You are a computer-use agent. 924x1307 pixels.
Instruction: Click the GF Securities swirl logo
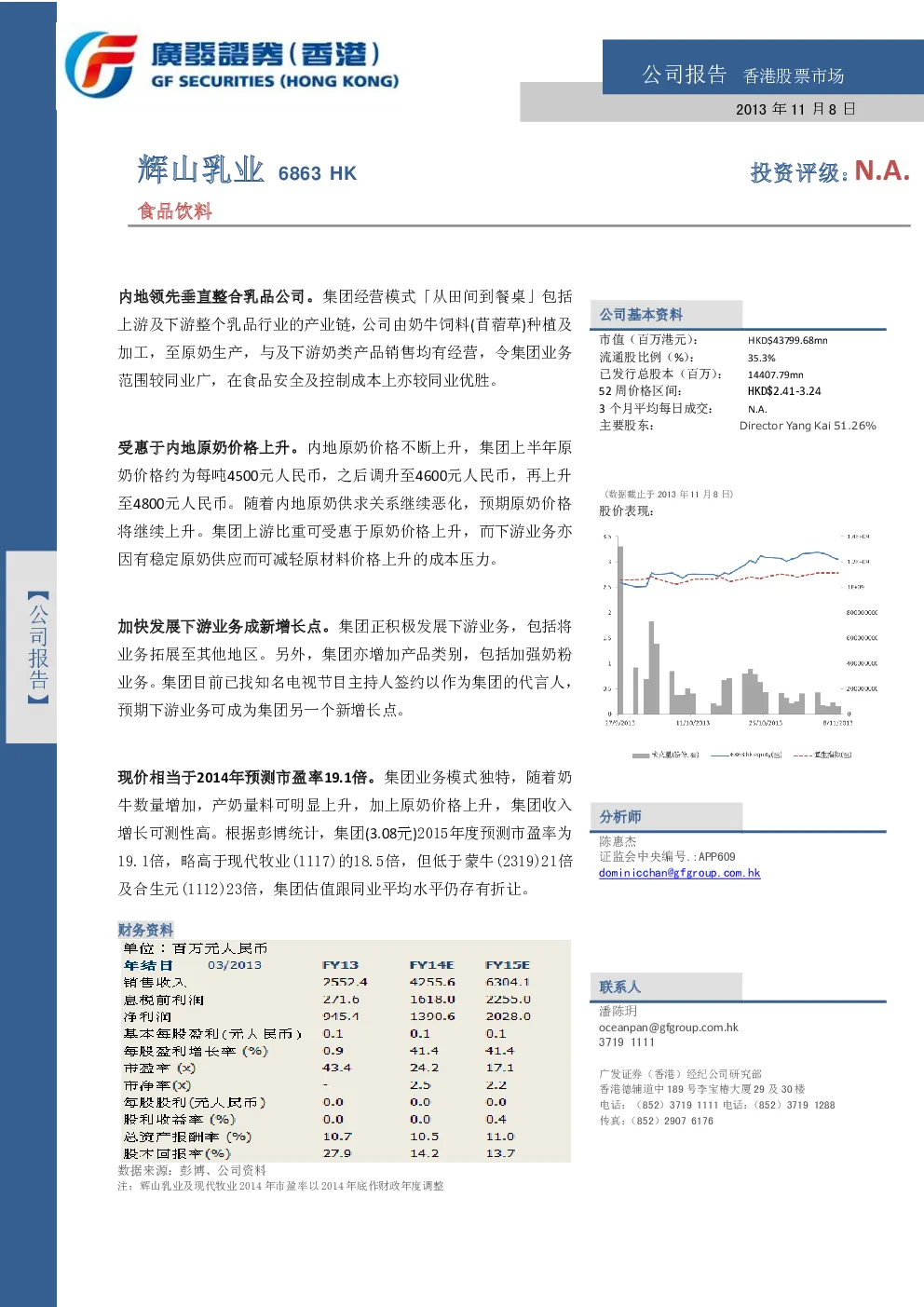coord(102,64)
